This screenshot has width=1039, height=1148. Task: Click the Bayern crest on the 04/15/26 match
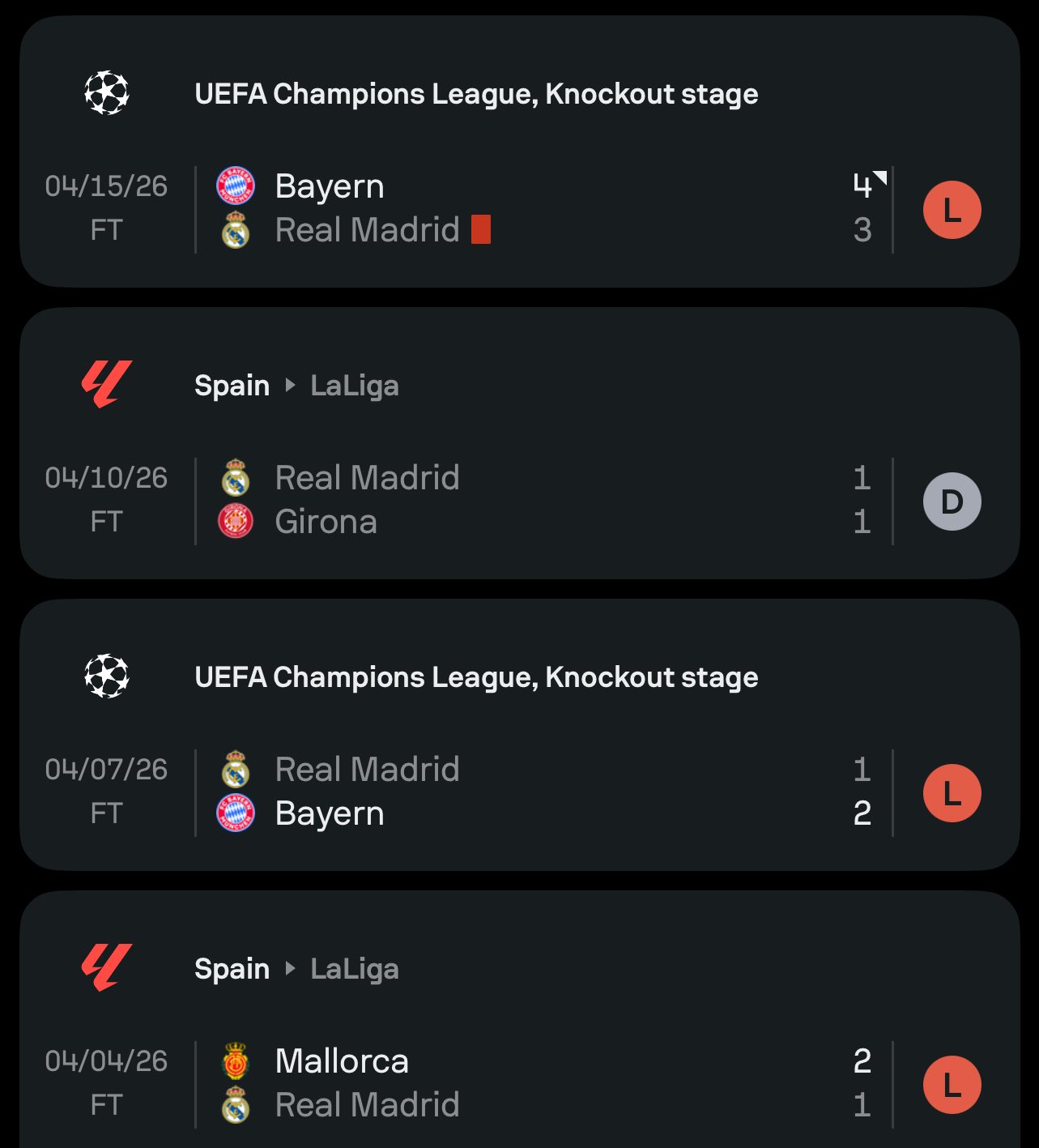[x=236, y=186]
